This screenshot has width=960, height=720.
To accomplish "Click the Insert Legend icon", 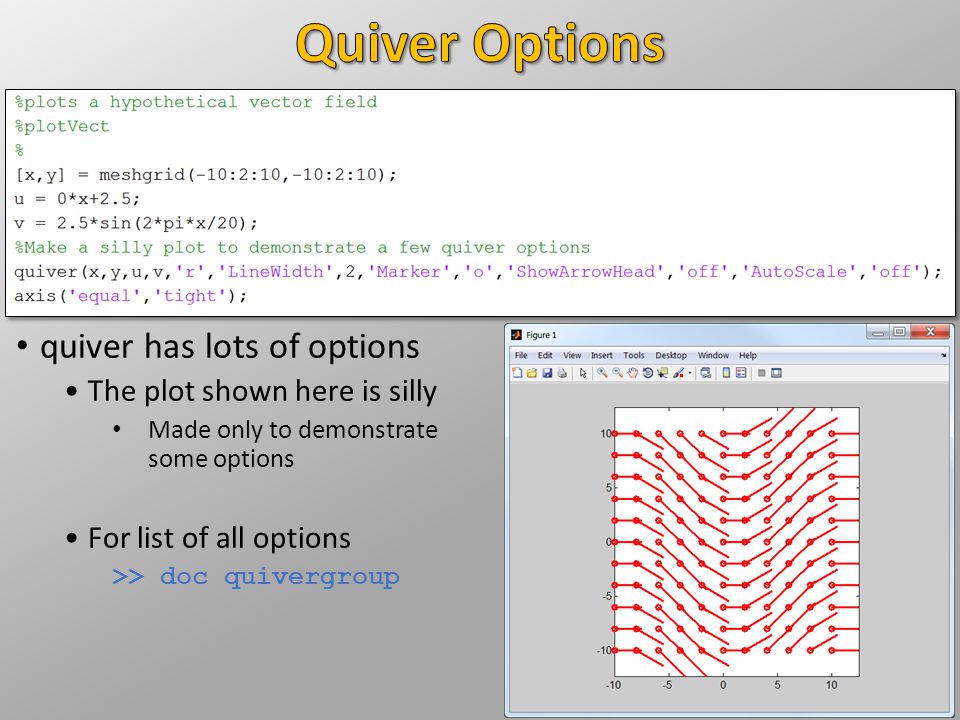I will click(x=741, y=373).
